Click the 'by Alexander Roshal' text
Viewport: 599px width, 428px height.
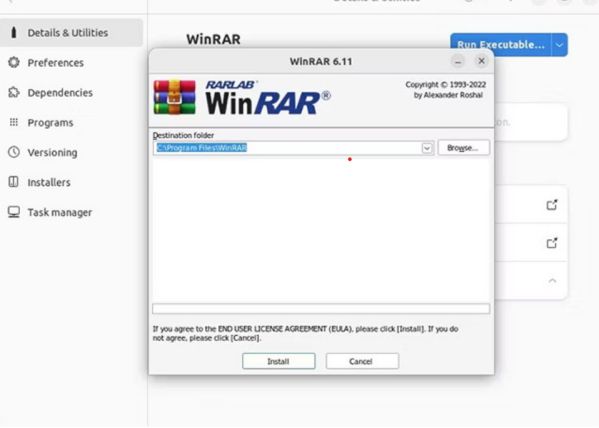click(448, 95)
